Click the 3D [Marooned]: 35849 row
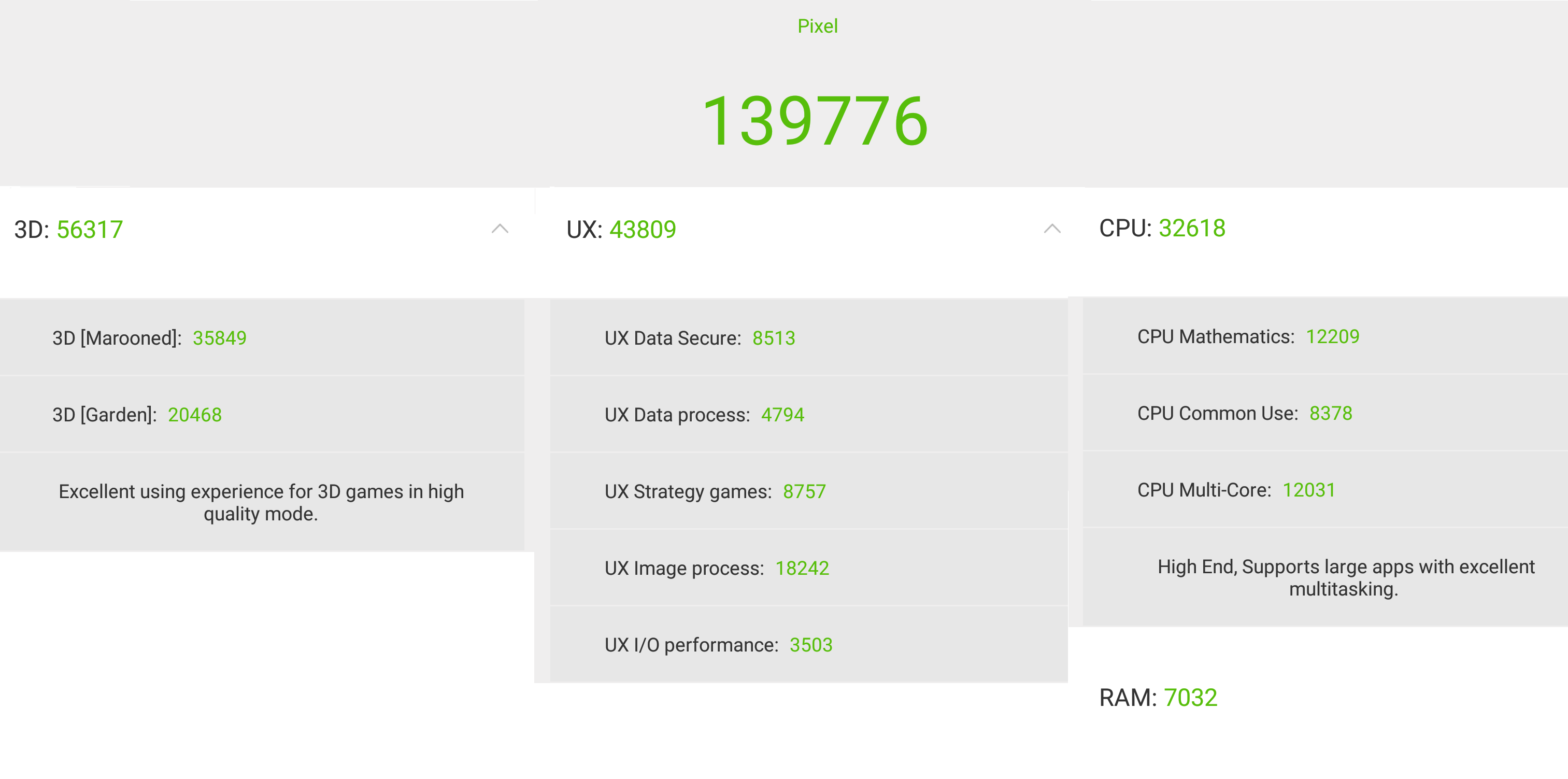Screen dimensions: 1568x779 262,338
